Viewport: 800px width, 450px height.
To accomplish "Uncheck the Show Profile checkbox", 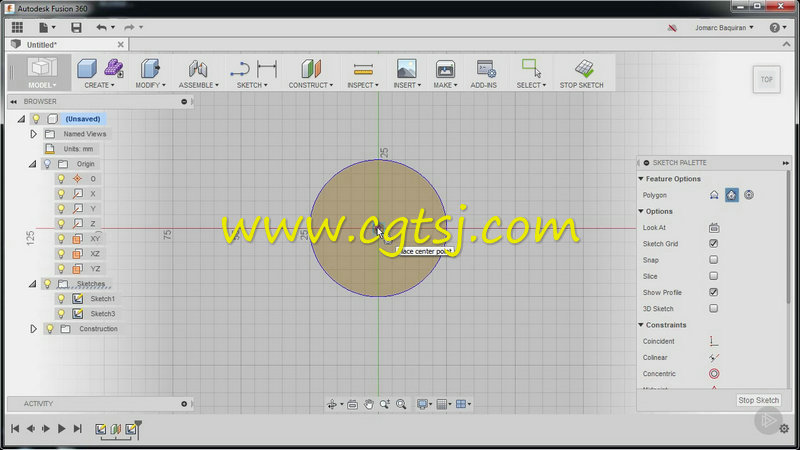I will tap(713, 292).
